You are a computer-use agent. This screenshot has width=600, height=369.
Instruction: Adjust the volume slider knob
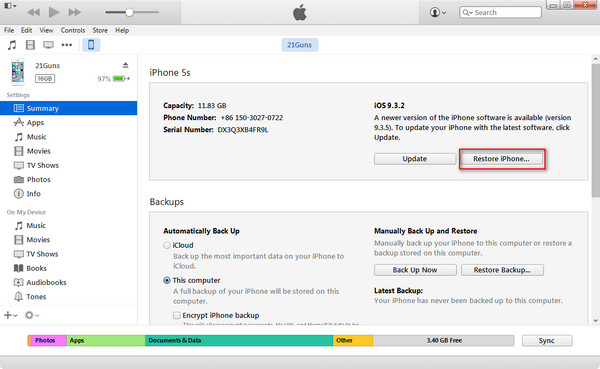[x=129, y=12]
